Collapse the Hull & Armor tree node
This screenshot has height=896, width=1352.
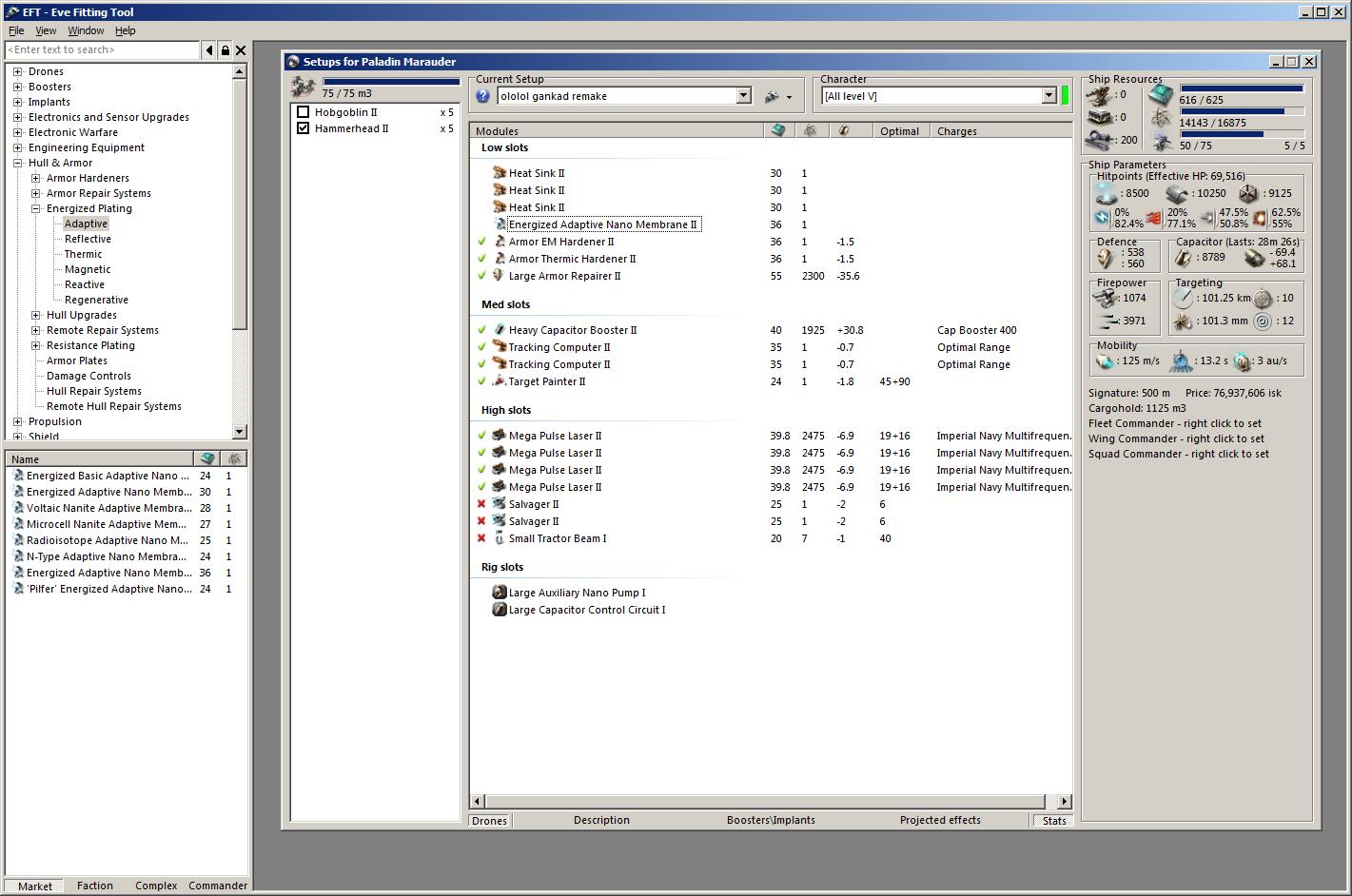(x=17, y=163)
